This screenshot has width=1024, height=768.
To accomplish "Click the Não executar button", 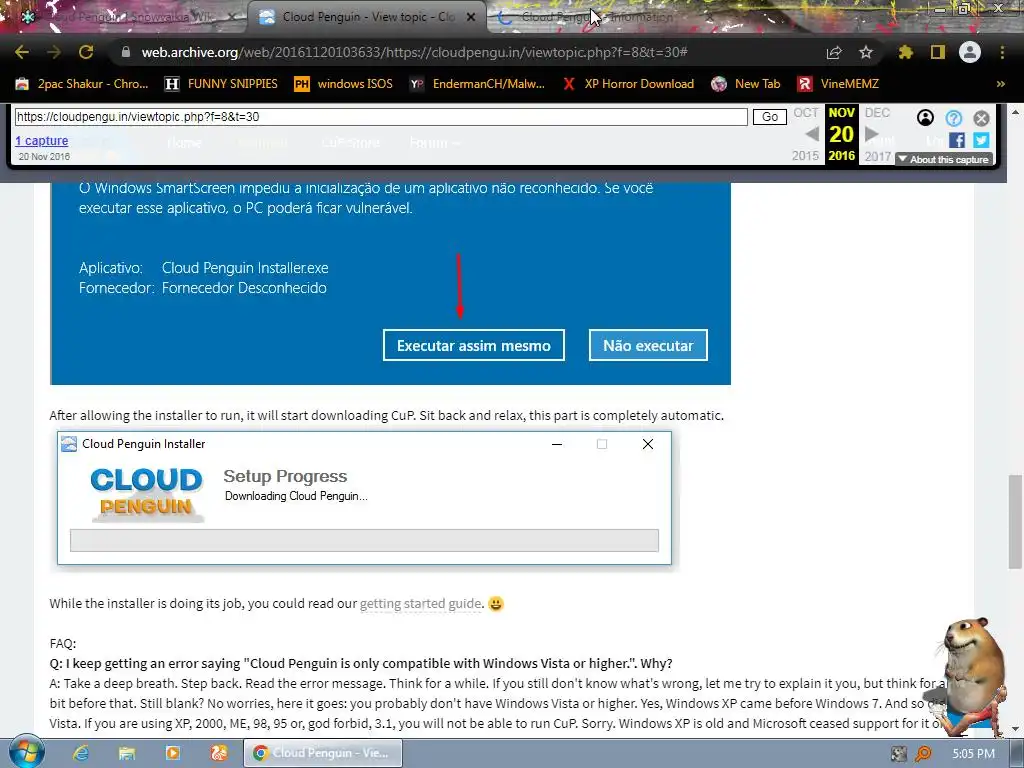I will click(x=648, y=345).
